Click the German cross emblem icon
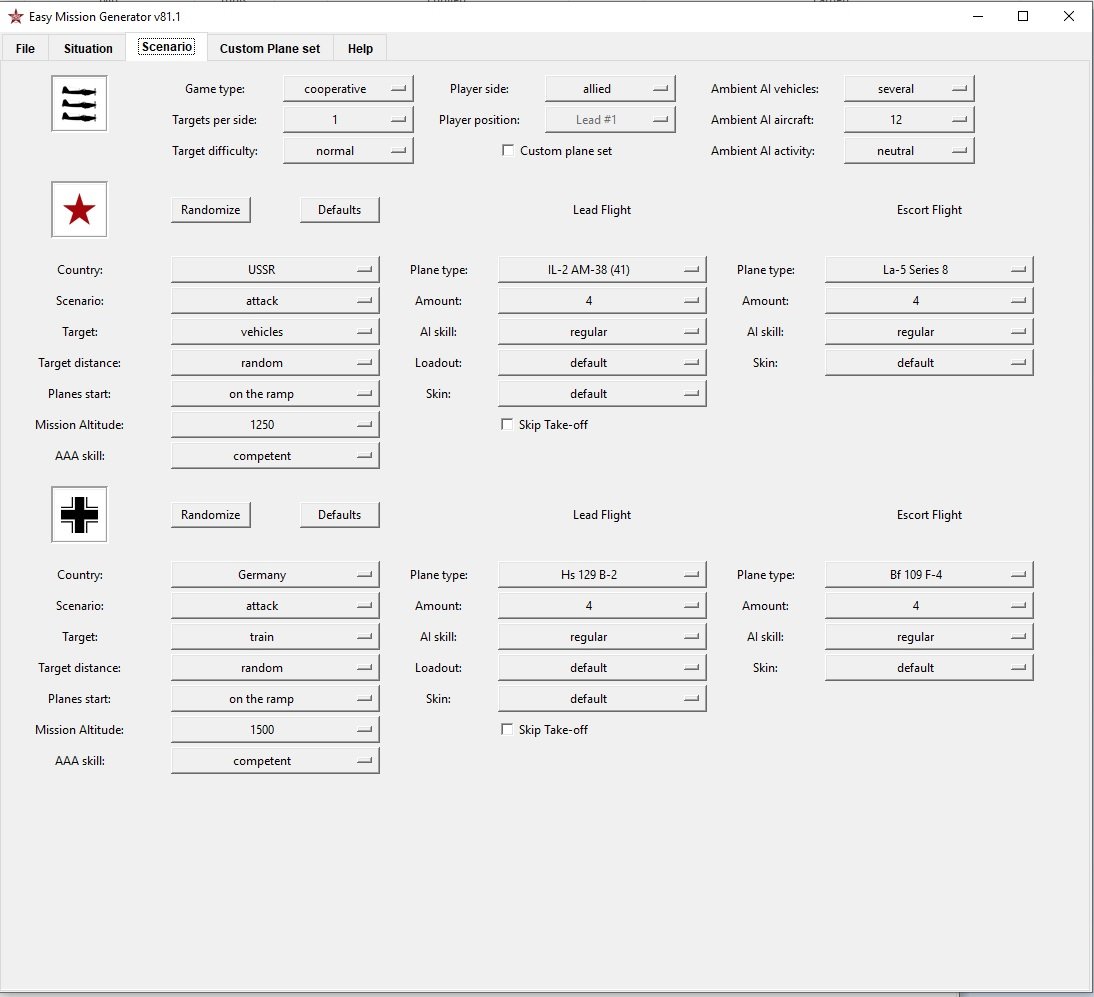Image resolution: width=1094 pixels, height=997 pixels. pos(79,515)
